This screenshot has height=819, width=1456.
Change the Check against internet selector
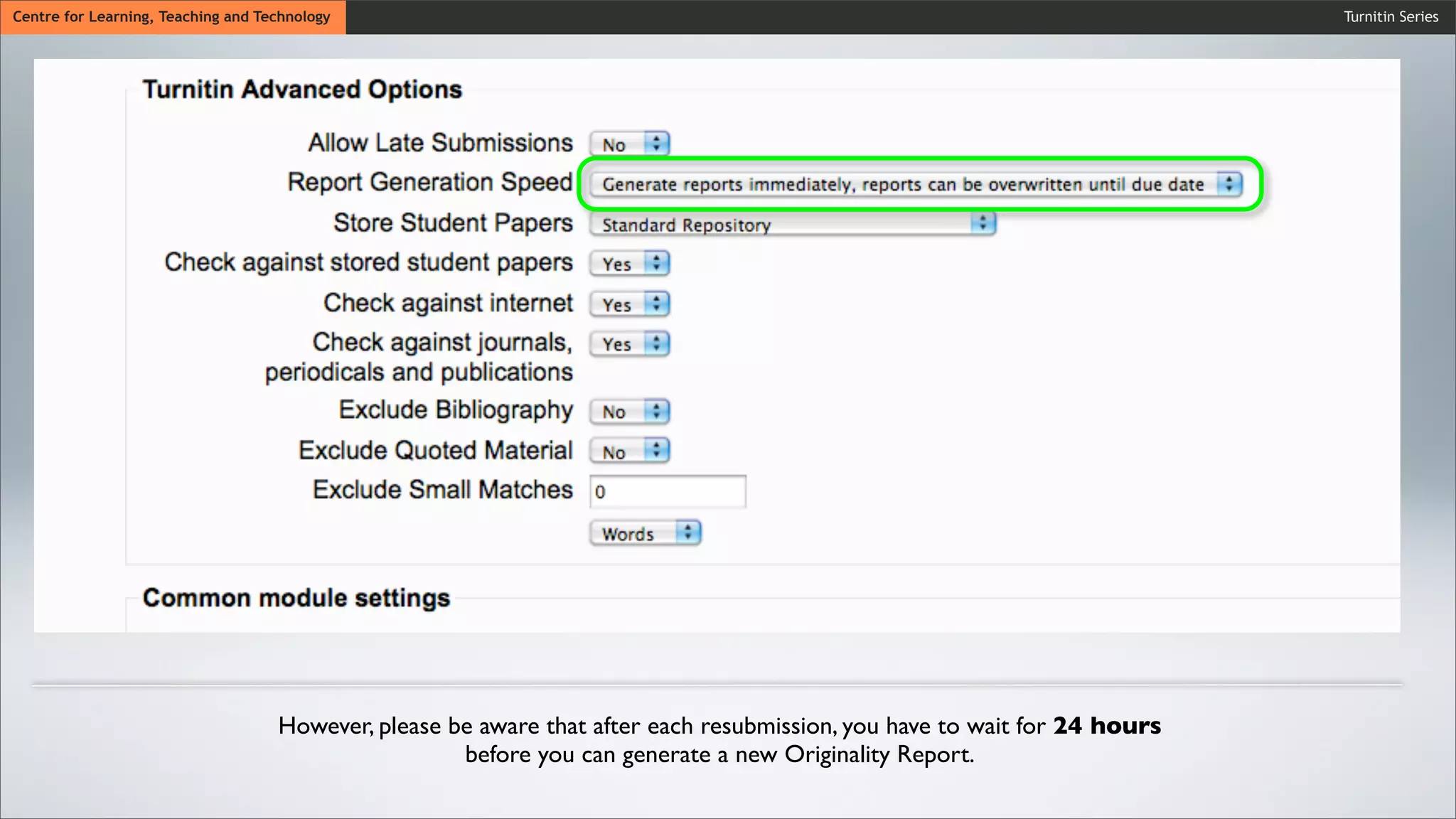click(630, 304)
